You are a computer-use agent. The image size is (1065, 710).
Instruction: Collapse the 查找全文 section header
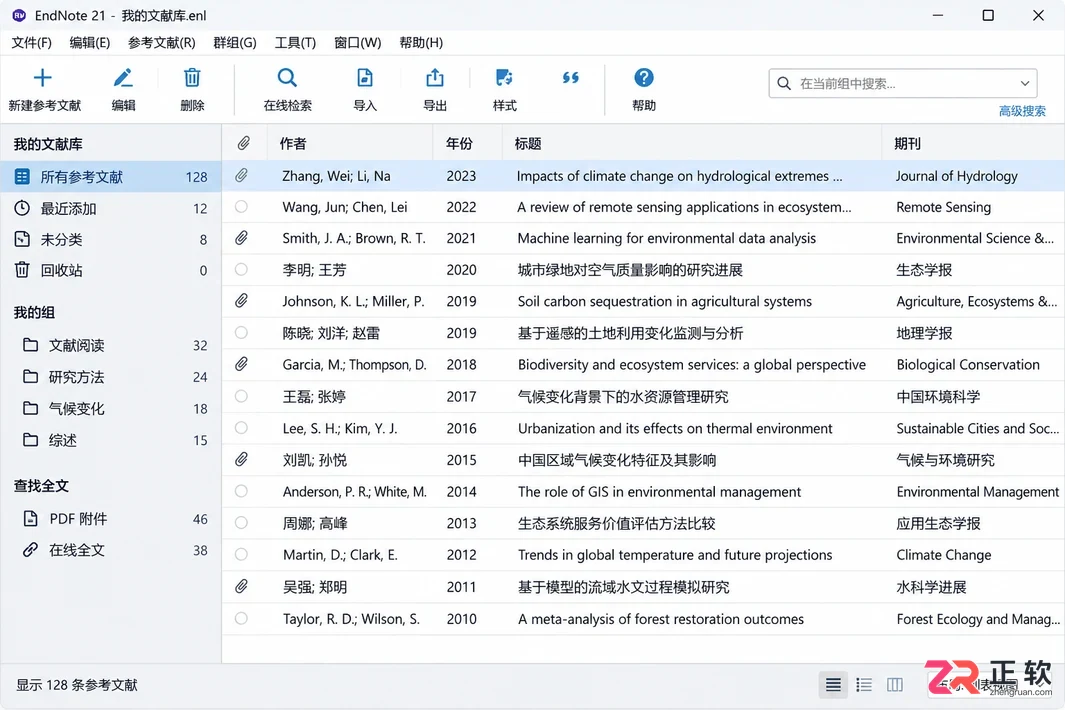coord(41,486)
